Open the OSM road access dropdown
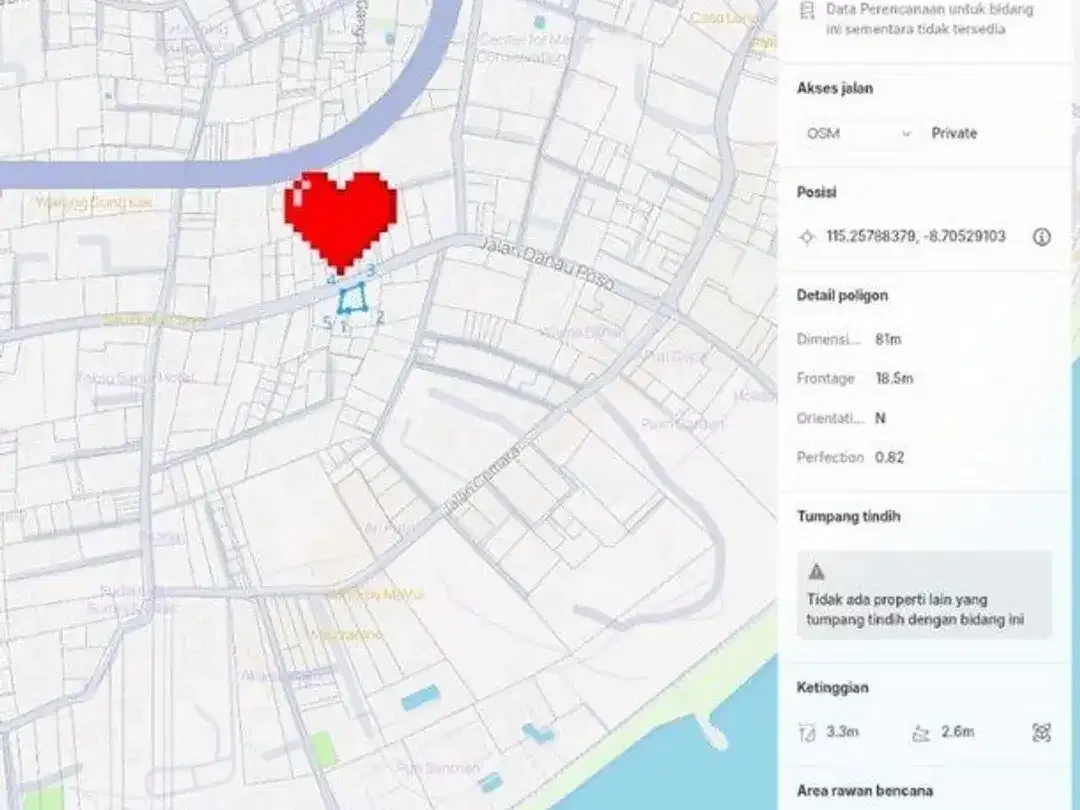The height and width of the screenshot is (810, 1080). [x=859, y=134]
